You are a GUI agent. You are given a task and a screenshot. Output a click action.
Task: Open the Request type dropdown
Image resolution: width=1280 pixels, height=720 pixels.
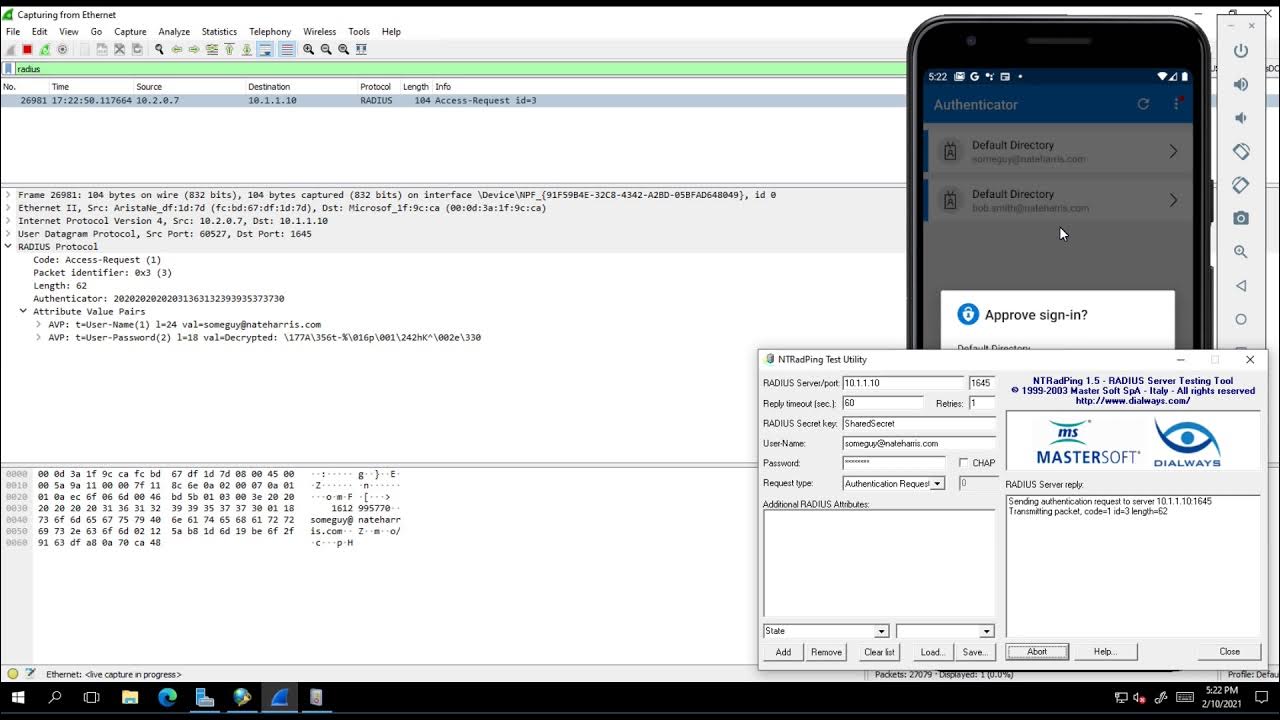[x=938, y=483]
